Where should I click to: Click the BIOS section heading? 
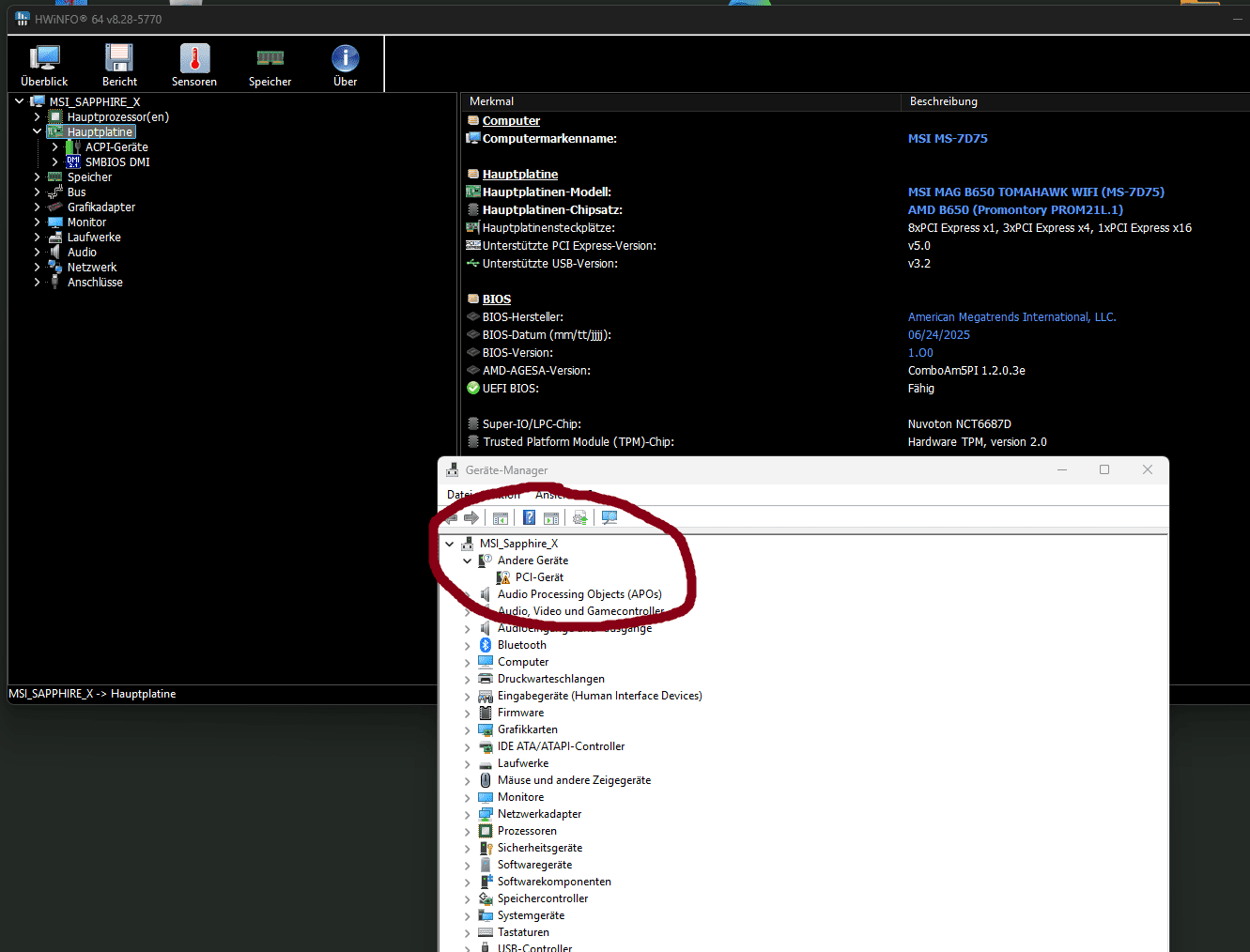pos(497,299)
